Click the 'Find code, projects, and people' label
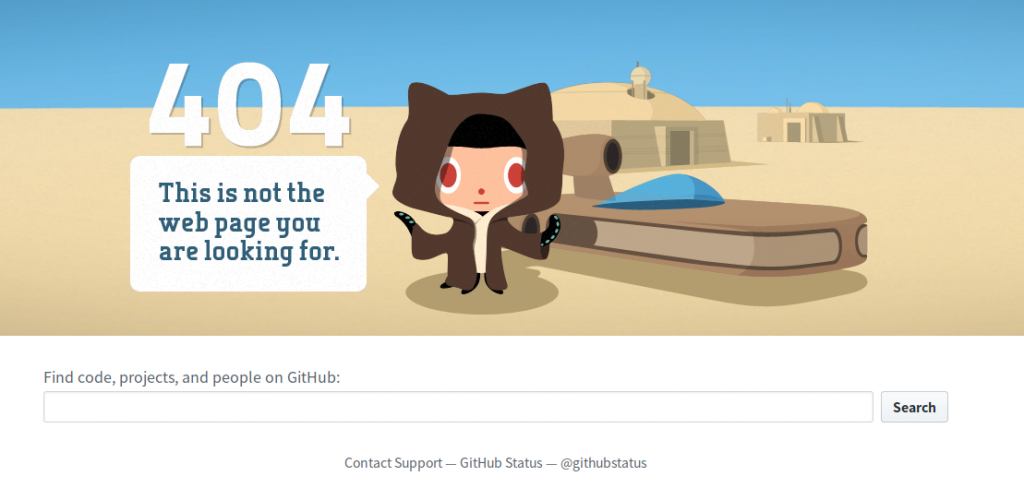Screen dimensions: 1024x500 [x=192, y=377]
